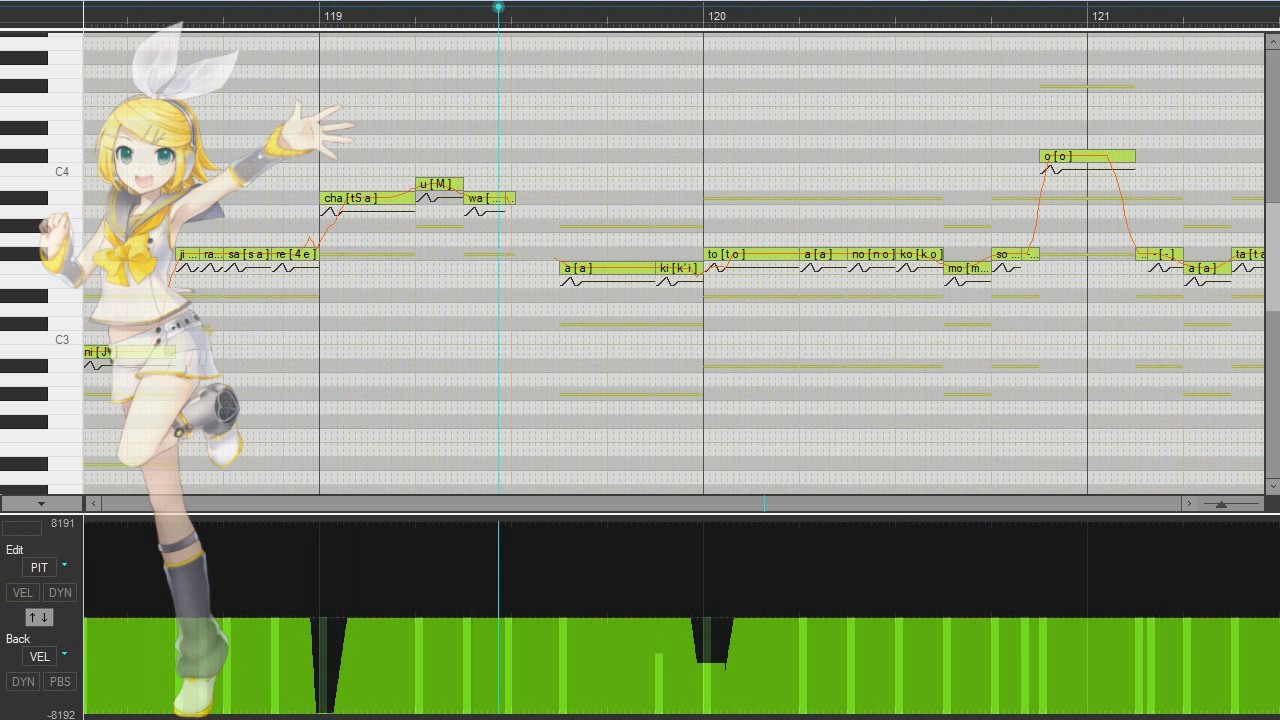
Task: Toggle the DYN button under Back
Action: pyautogui.click(x=23, y=681)
